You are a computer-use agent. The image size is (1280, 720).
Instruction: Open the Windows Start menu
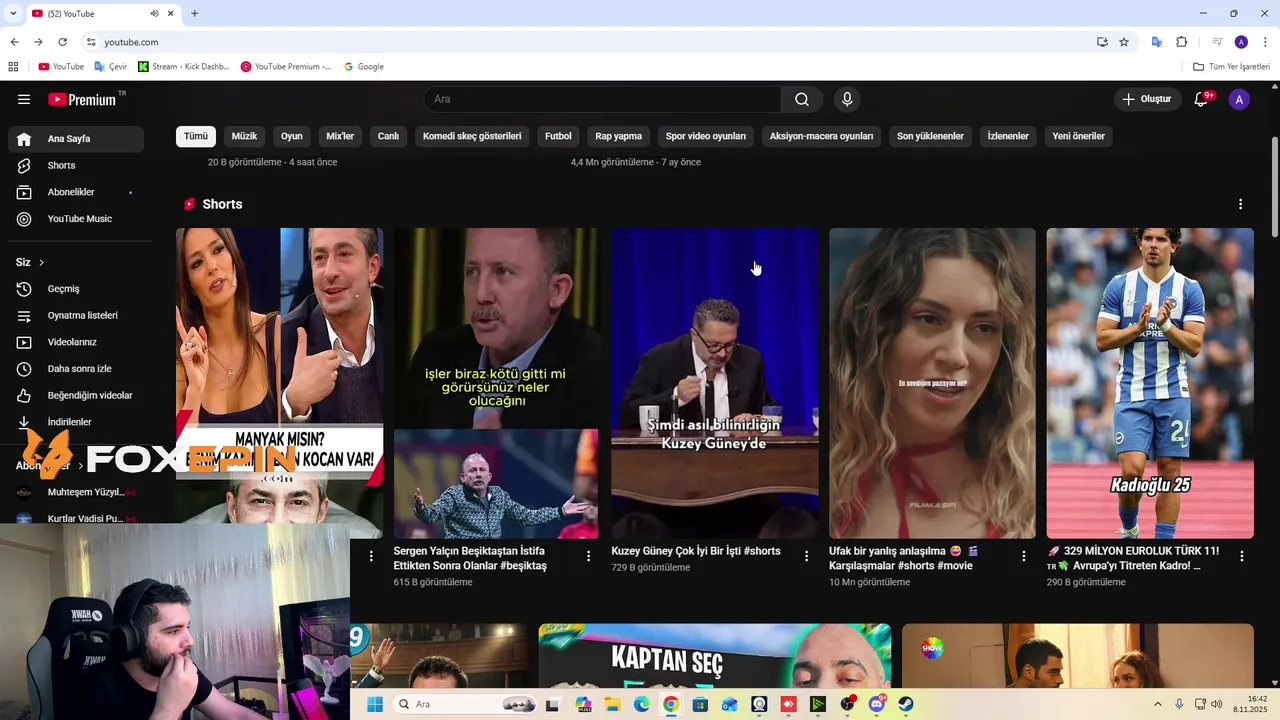pos(375,704)
